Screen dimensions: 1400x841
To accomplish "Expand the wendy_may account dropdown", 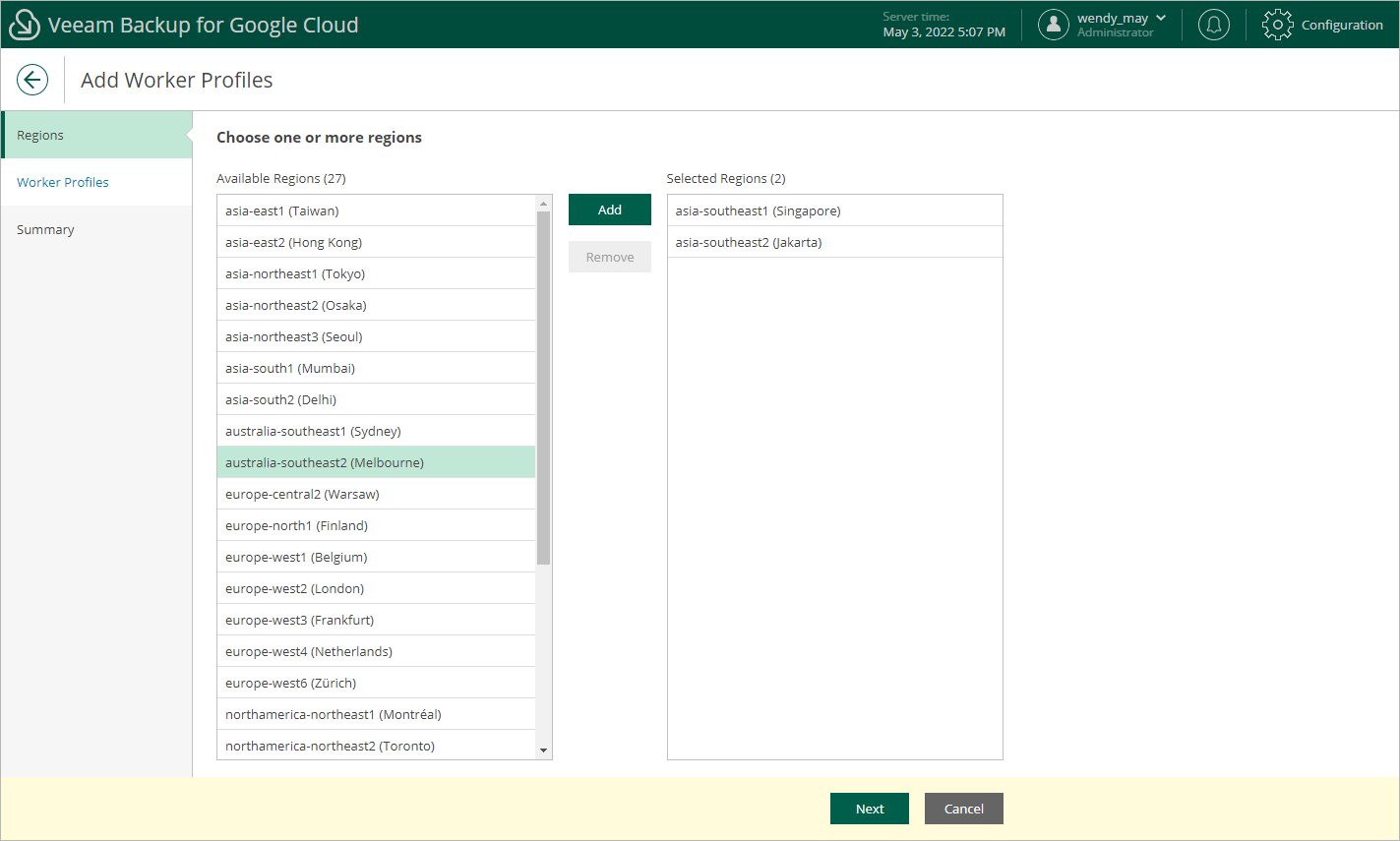I will 1161,18.
